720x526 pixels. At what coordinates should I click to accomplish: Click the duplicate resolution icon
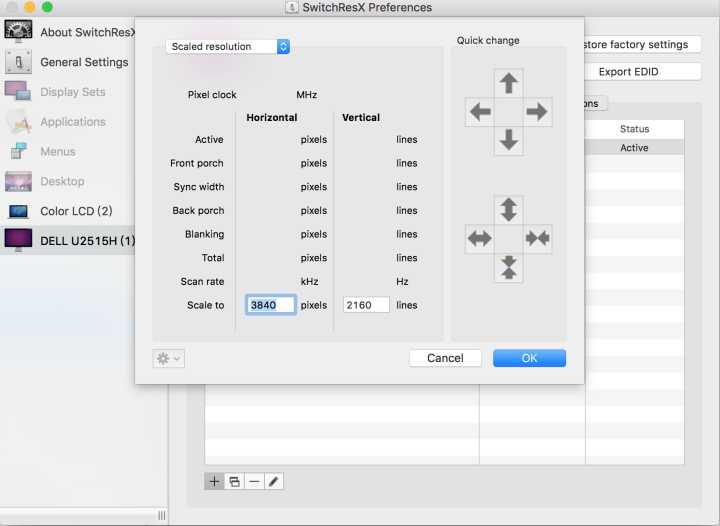pyautogui.click(x=234, y=481)
